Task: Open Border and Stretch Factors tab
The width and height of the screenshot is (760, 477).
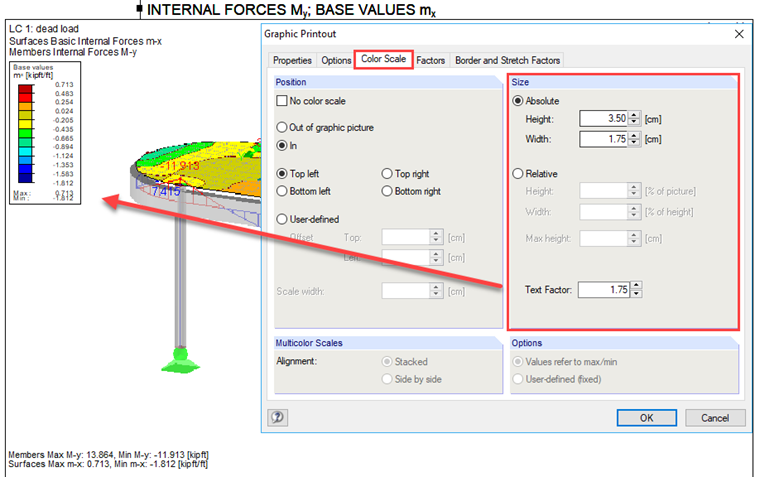Action: (x=507, y=60)
